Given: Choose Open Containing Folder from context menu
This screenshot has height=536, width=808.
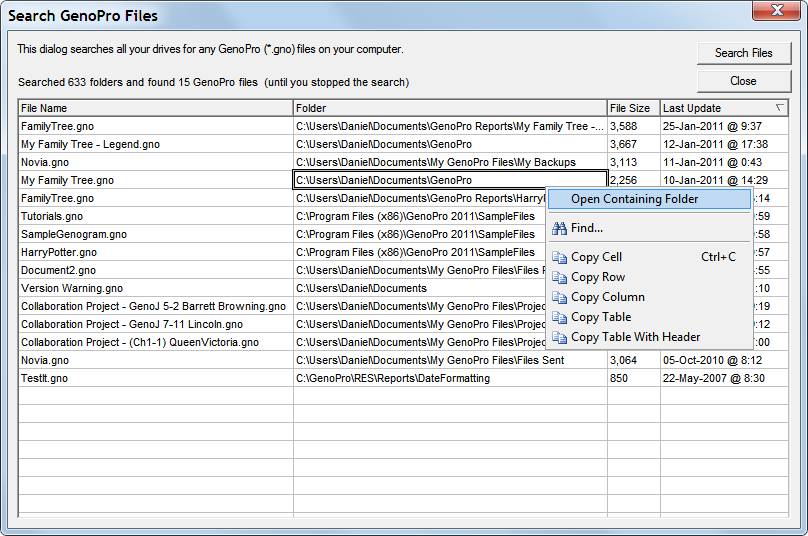Looking at the screenshot, I should (649, 199).
